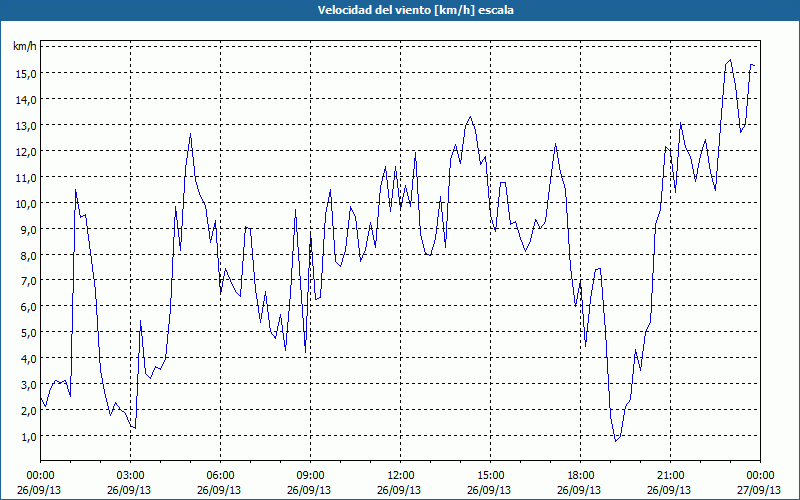Click the 27/09/13 date label
The height and width of the screenshot is (500, 800).
click(x=759, y=490)
